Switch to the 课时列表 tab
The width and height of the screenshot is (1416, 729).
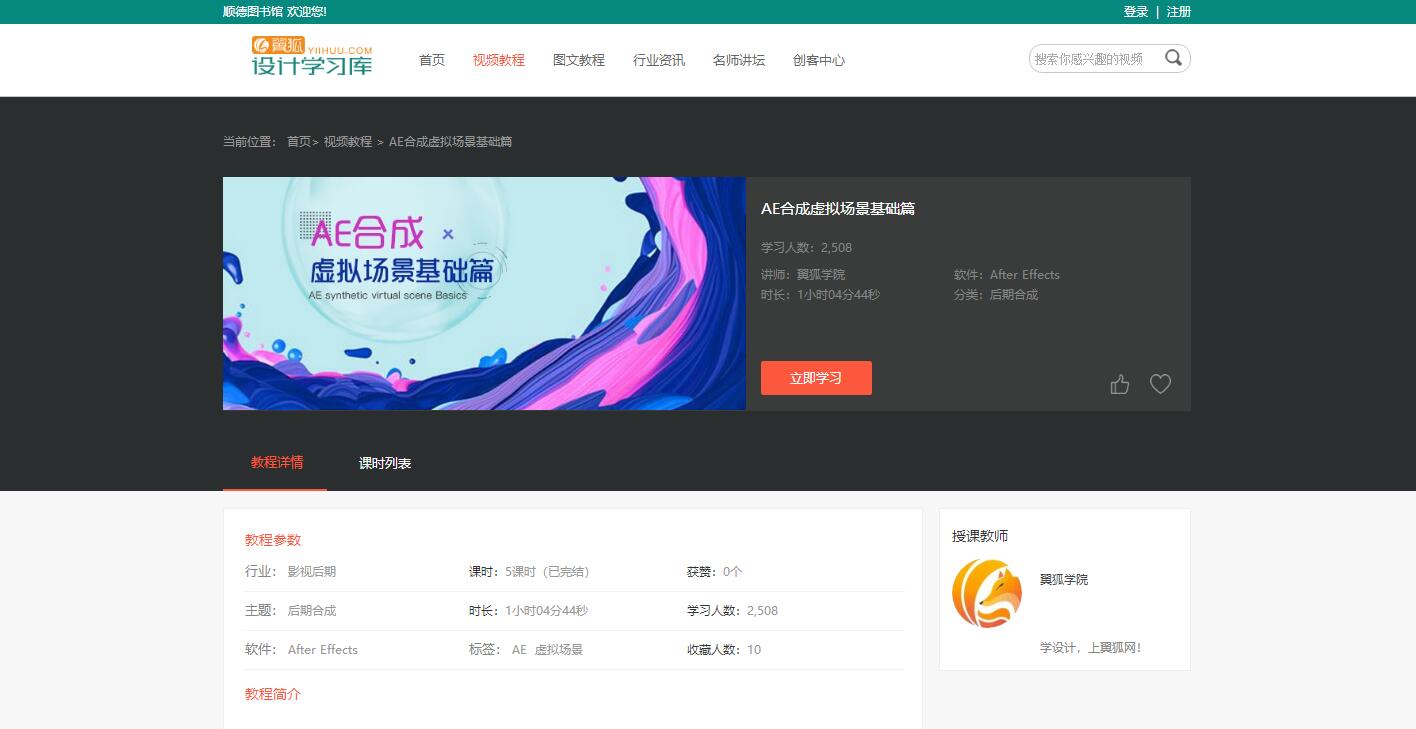pos(385,463)
